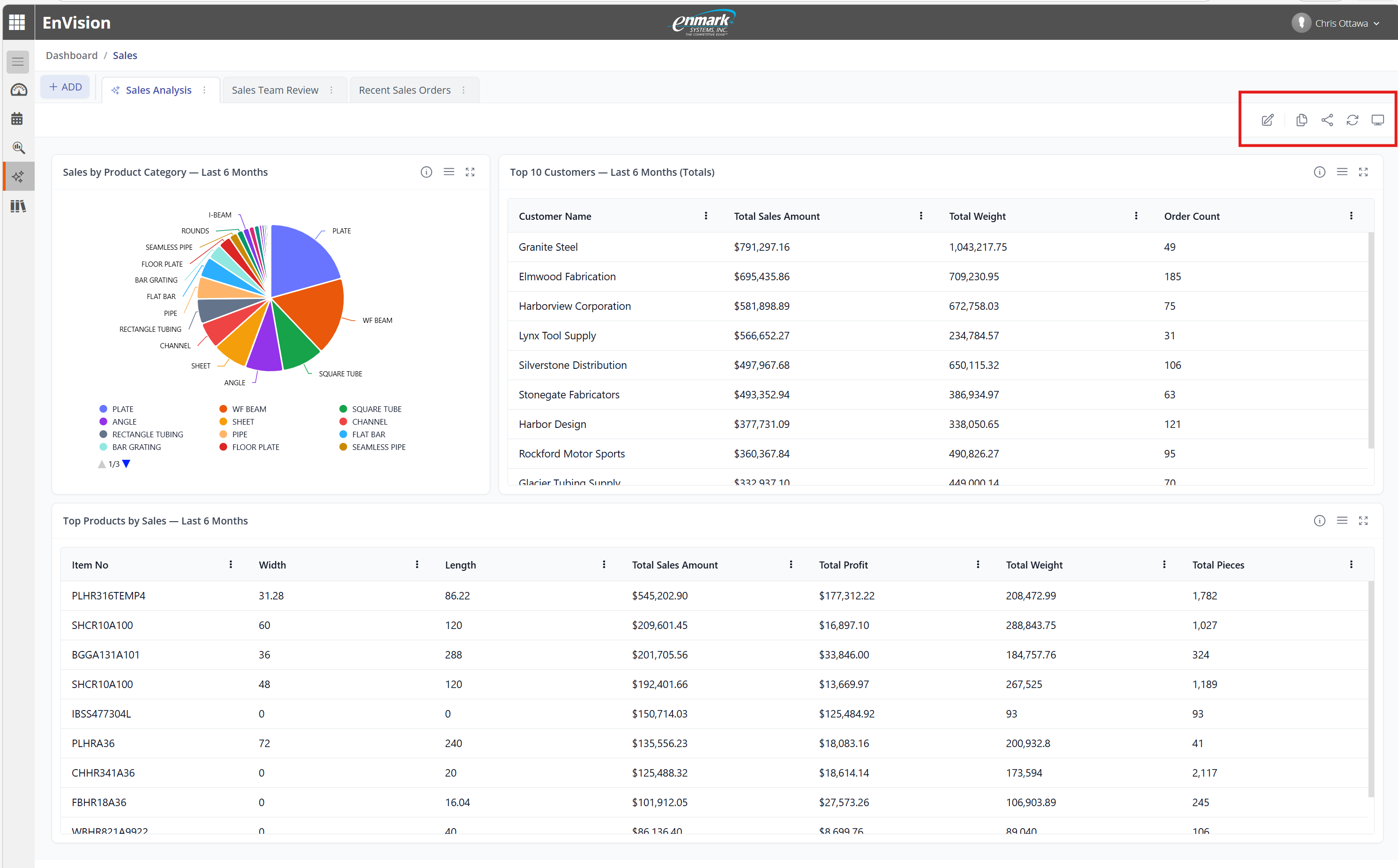
Task: Open Length column menu
Action: point(604,564)
